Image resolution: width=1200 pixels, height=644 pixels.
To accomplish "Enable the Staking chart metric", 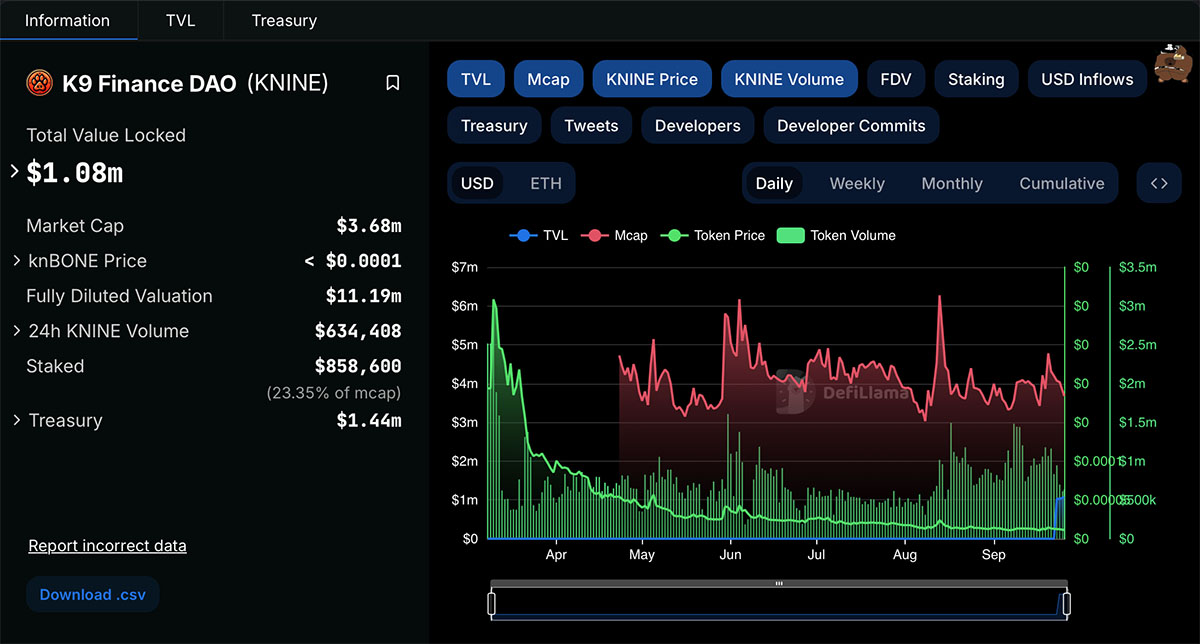I will point(976,79).
